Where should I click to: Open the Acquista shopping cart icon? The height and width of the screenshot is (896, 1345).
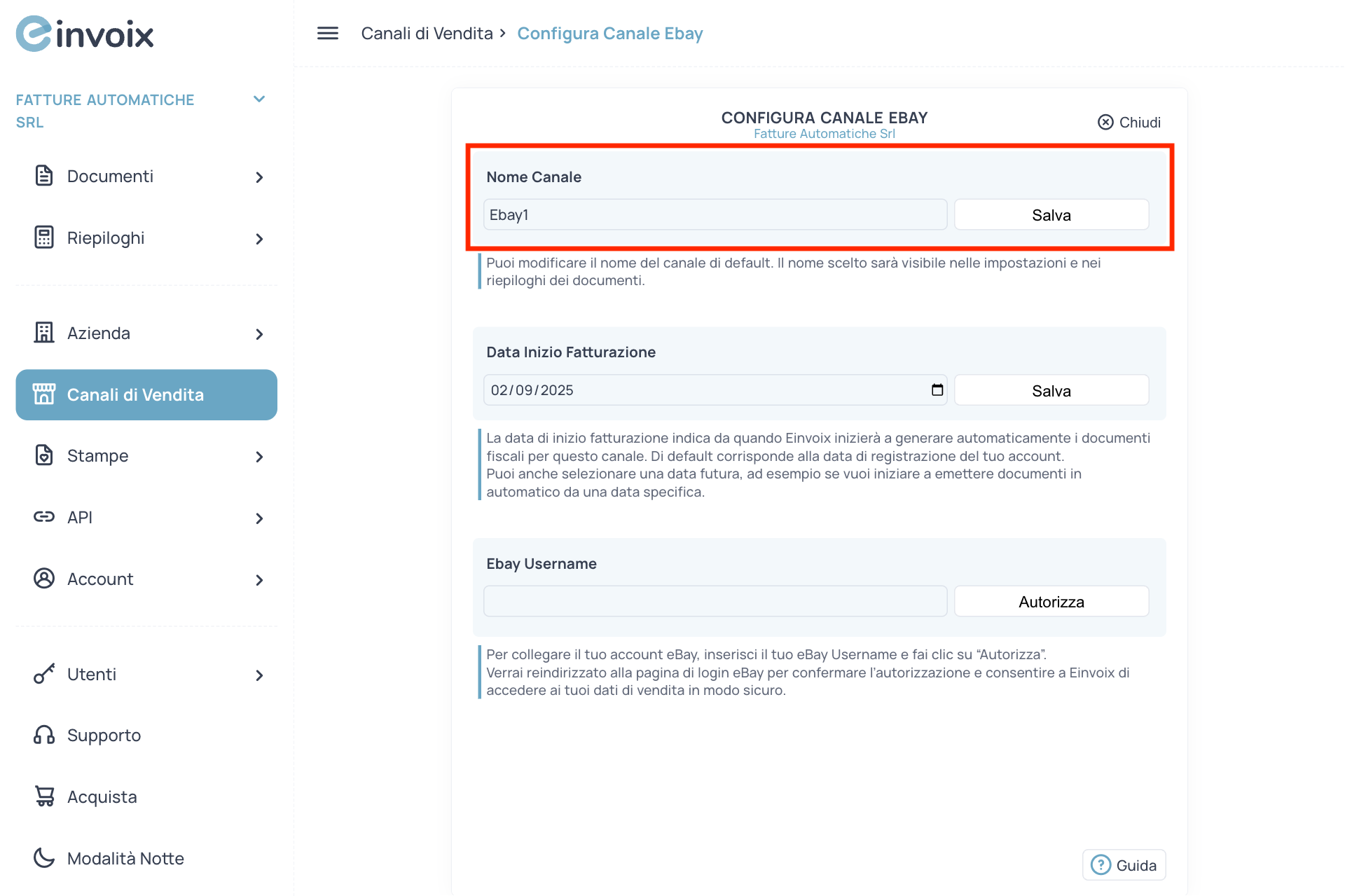[x=44, y=796]
